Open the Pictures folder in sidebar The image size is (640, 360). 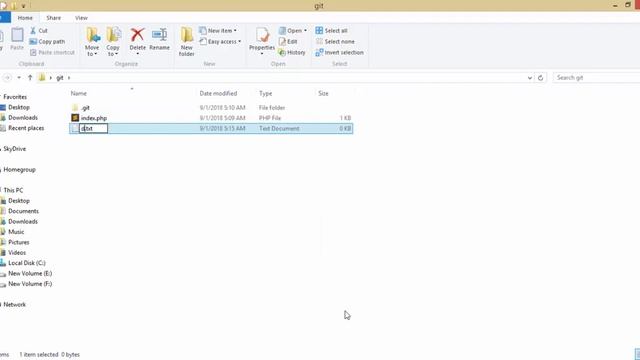19,242
